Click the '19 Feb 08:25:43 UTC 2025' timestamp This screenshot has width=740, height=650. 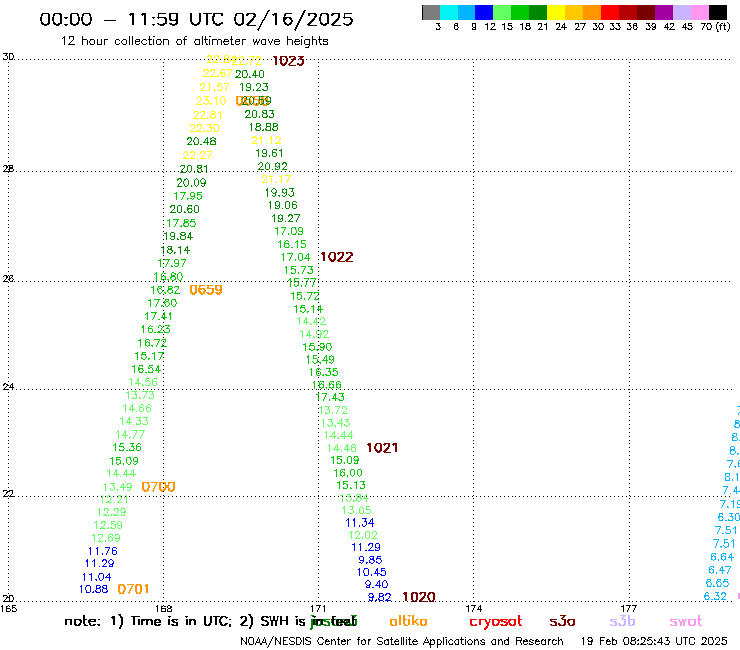coord(654,641)
